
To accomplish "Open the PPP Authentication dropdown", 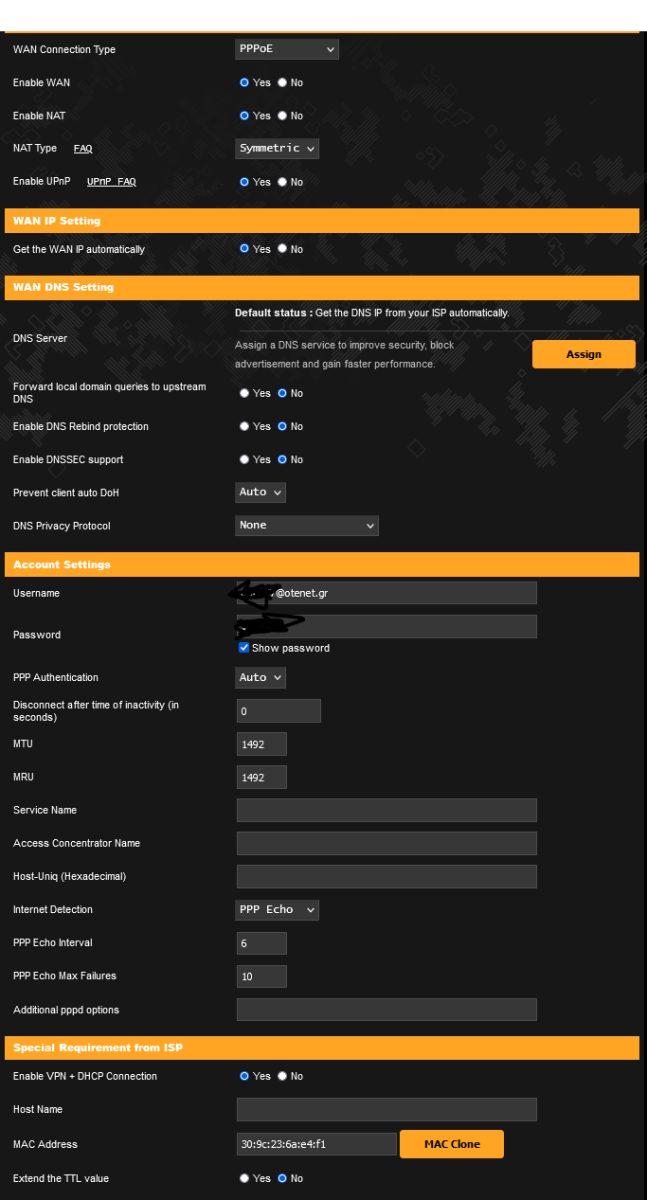I will 261,678.
